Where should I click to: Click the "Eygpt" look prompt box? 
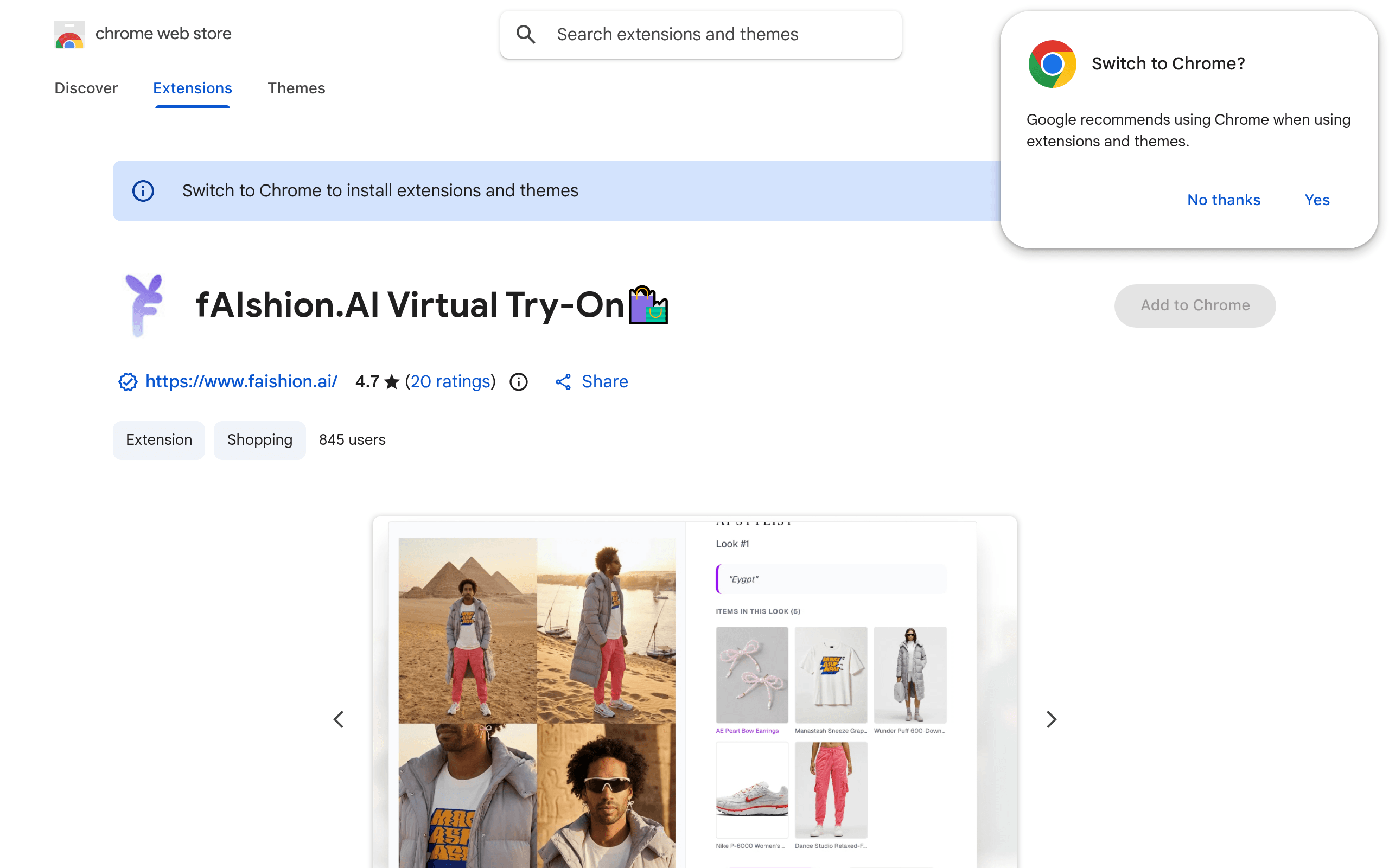coord(831,579)
